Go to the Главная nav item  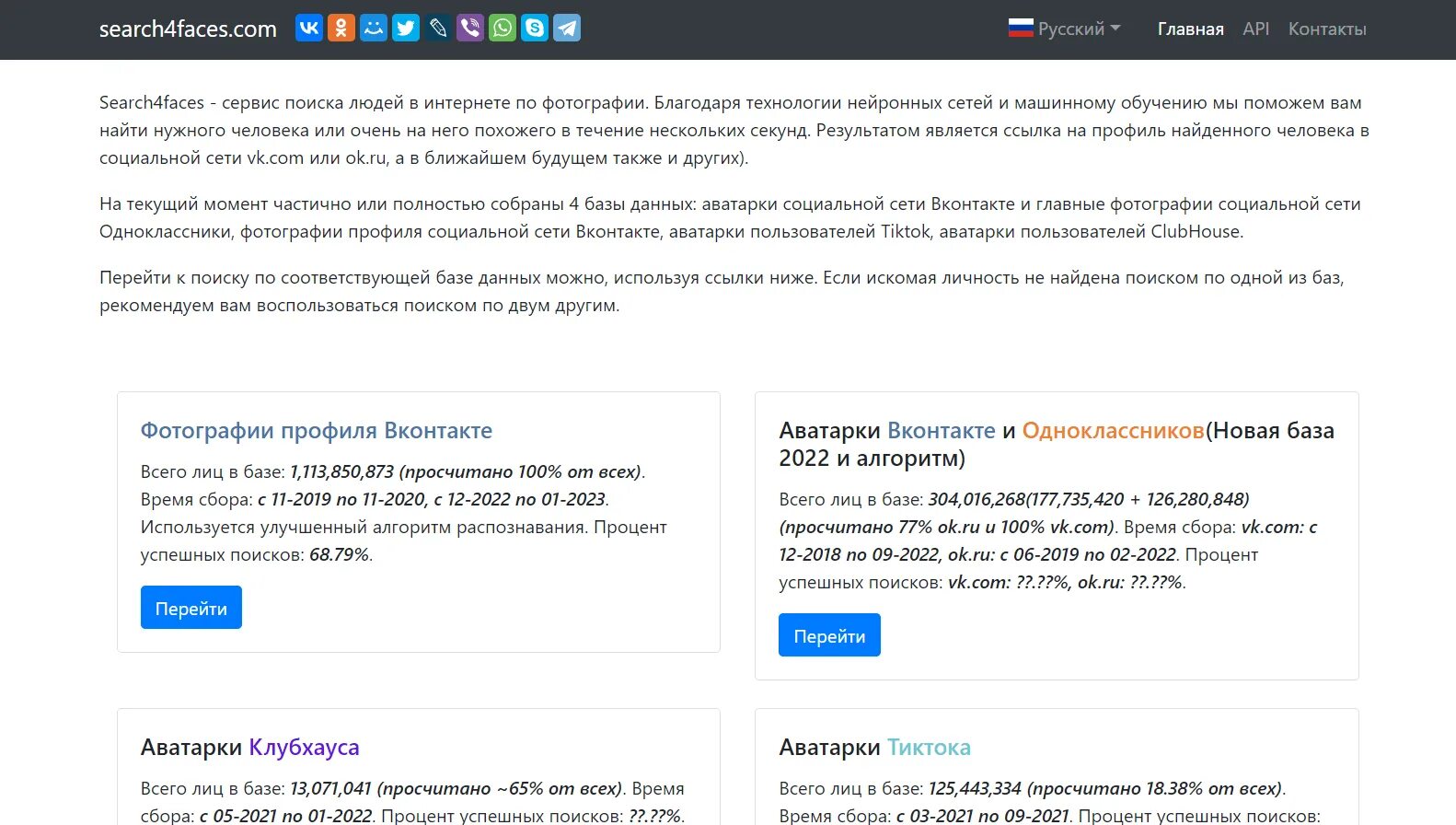tap(1191, 29)
